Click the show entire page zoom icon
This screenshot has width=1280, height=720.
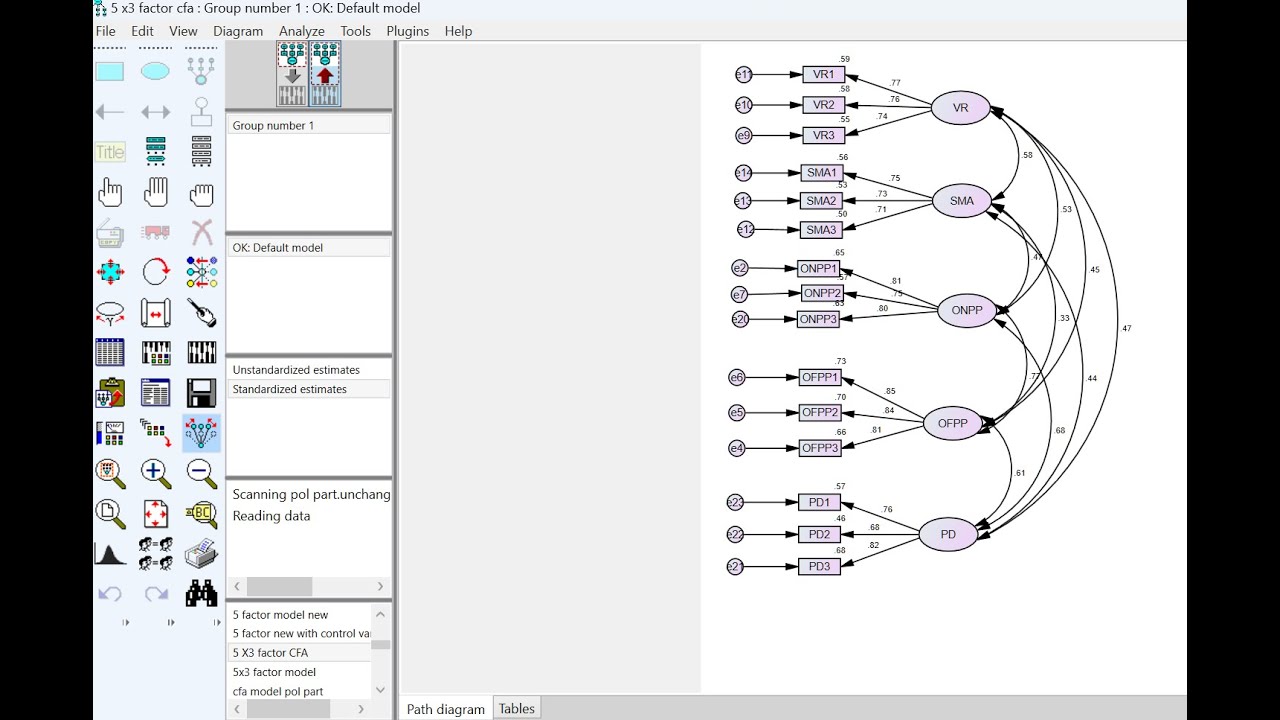[110, 513]
